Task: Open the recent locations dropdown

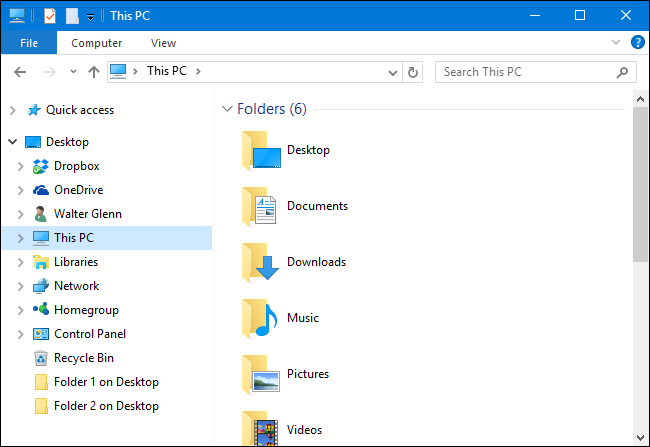Action: pos(73,72)
